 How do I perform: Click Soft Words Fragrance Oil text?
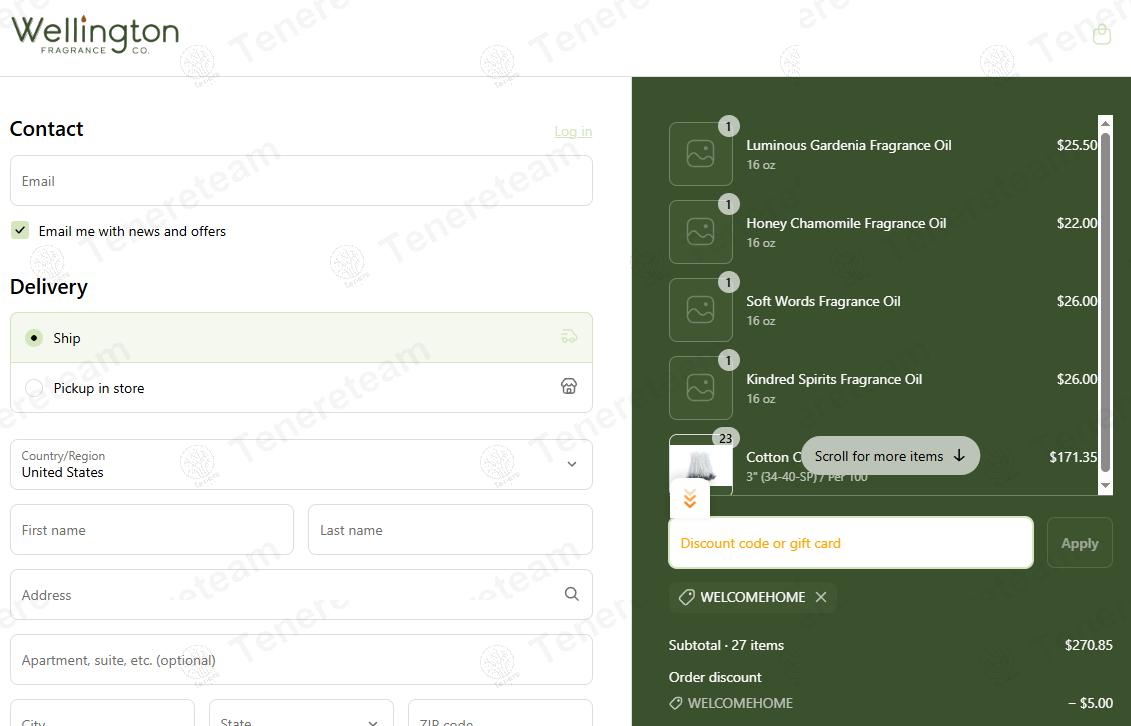coord(823,301)
